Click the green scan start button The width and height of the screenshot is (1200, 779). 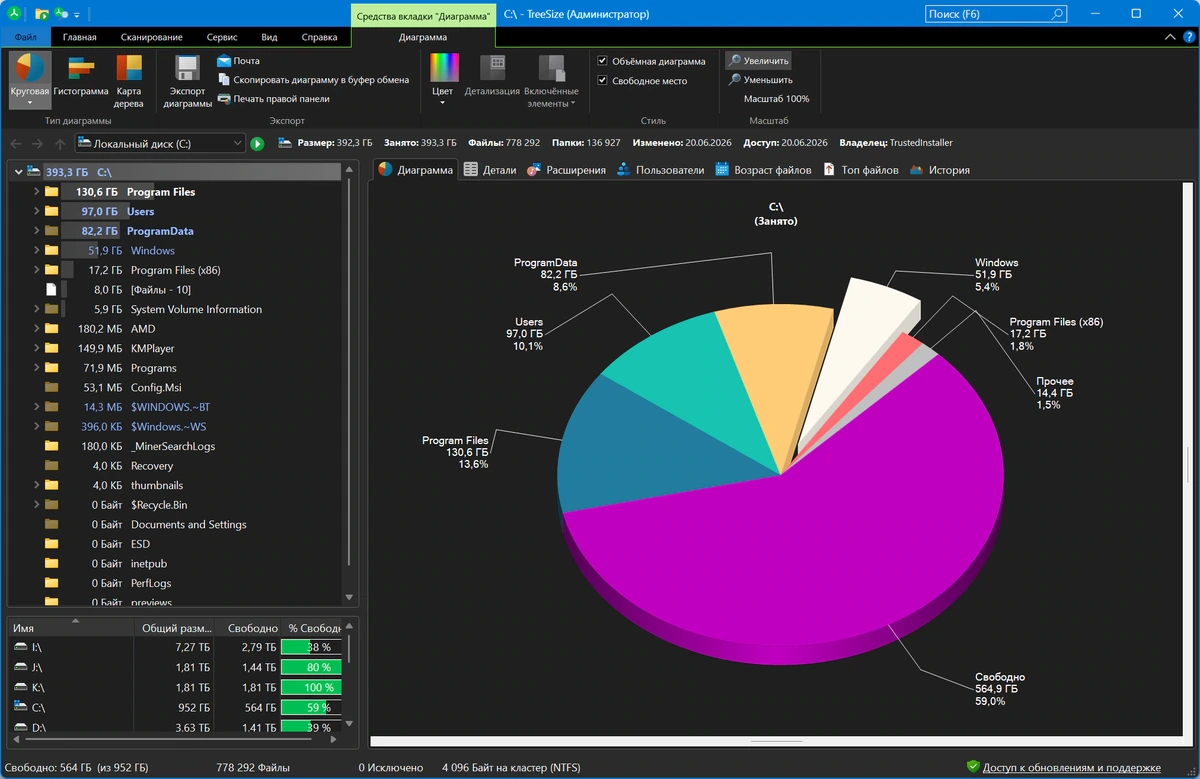(x=257, y=144)
